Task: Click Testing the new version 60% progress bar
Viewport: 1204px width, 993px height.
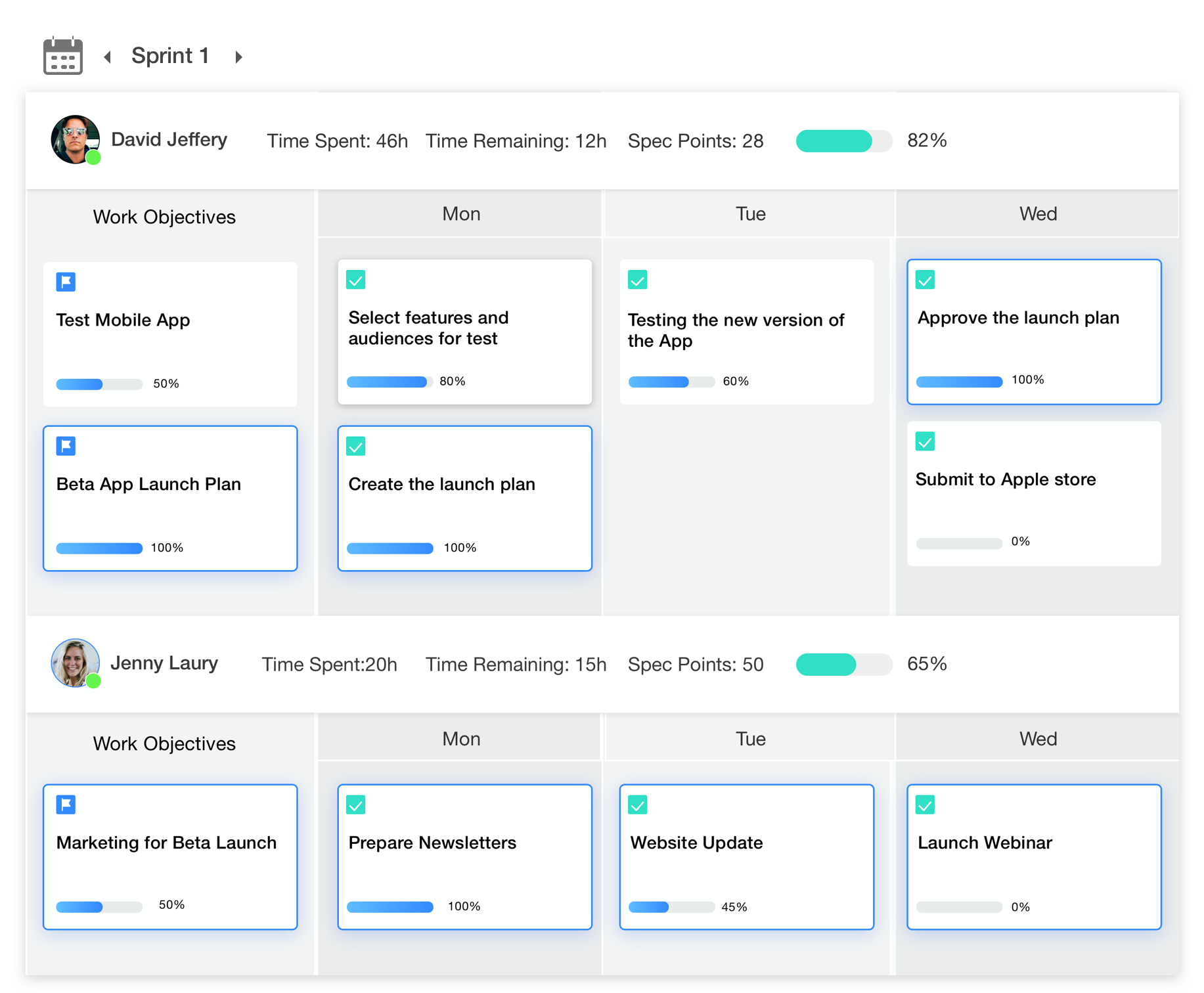Action: pos(671,382)
